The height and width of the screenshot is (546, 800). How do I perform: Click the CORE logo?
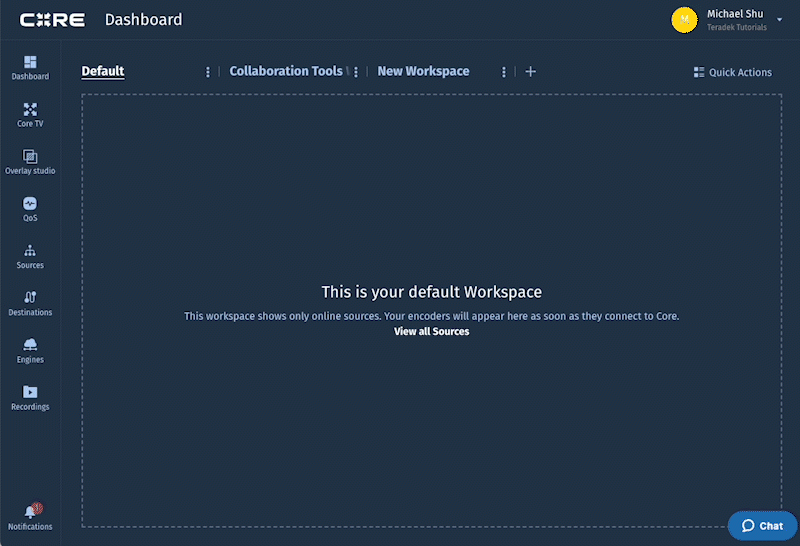tap(52, 20)
